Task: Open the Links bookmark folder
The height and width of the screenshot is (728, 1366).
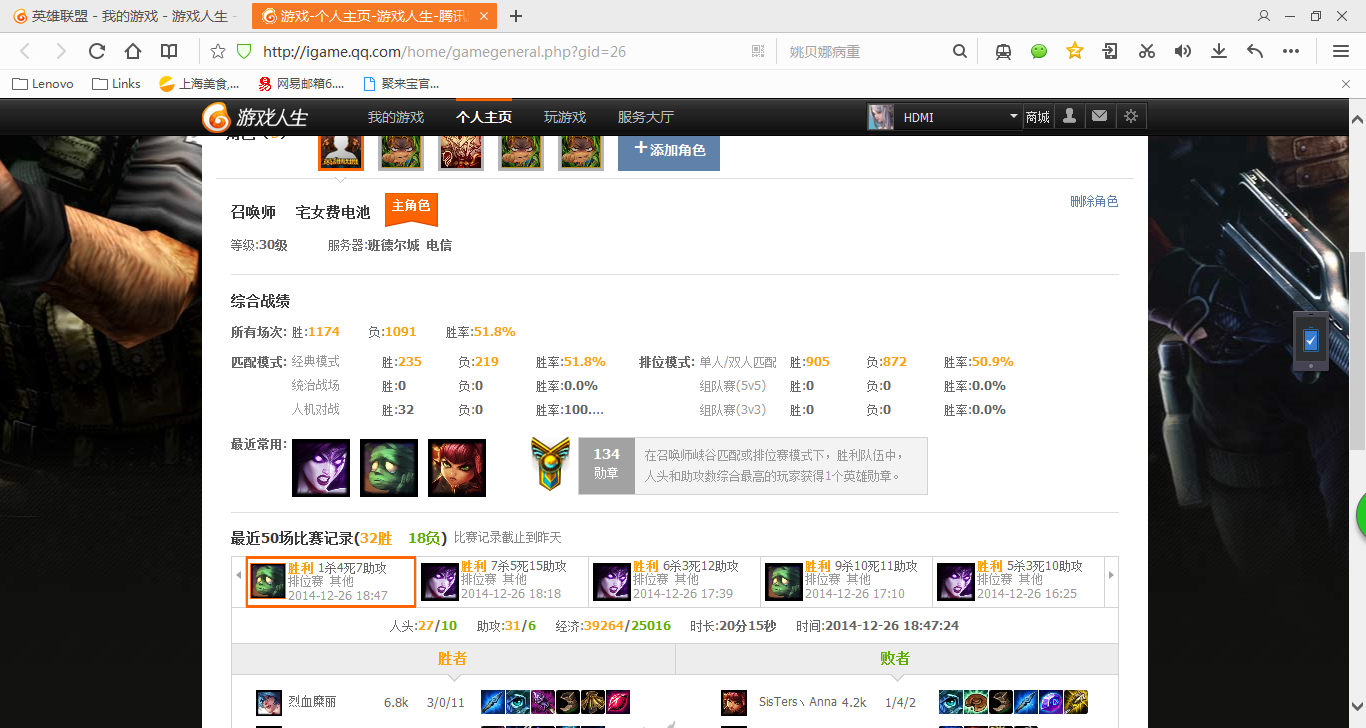Action: click(116, 84)
